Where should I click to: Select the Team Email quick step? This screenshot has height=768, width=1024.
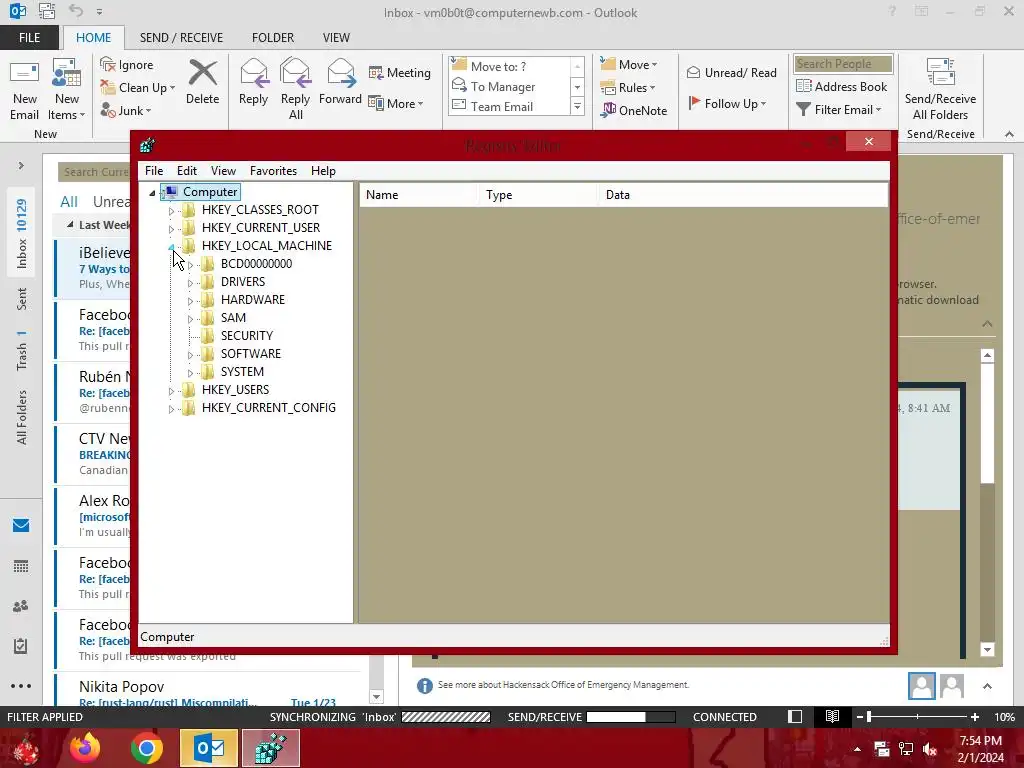[x=502, y=106]
